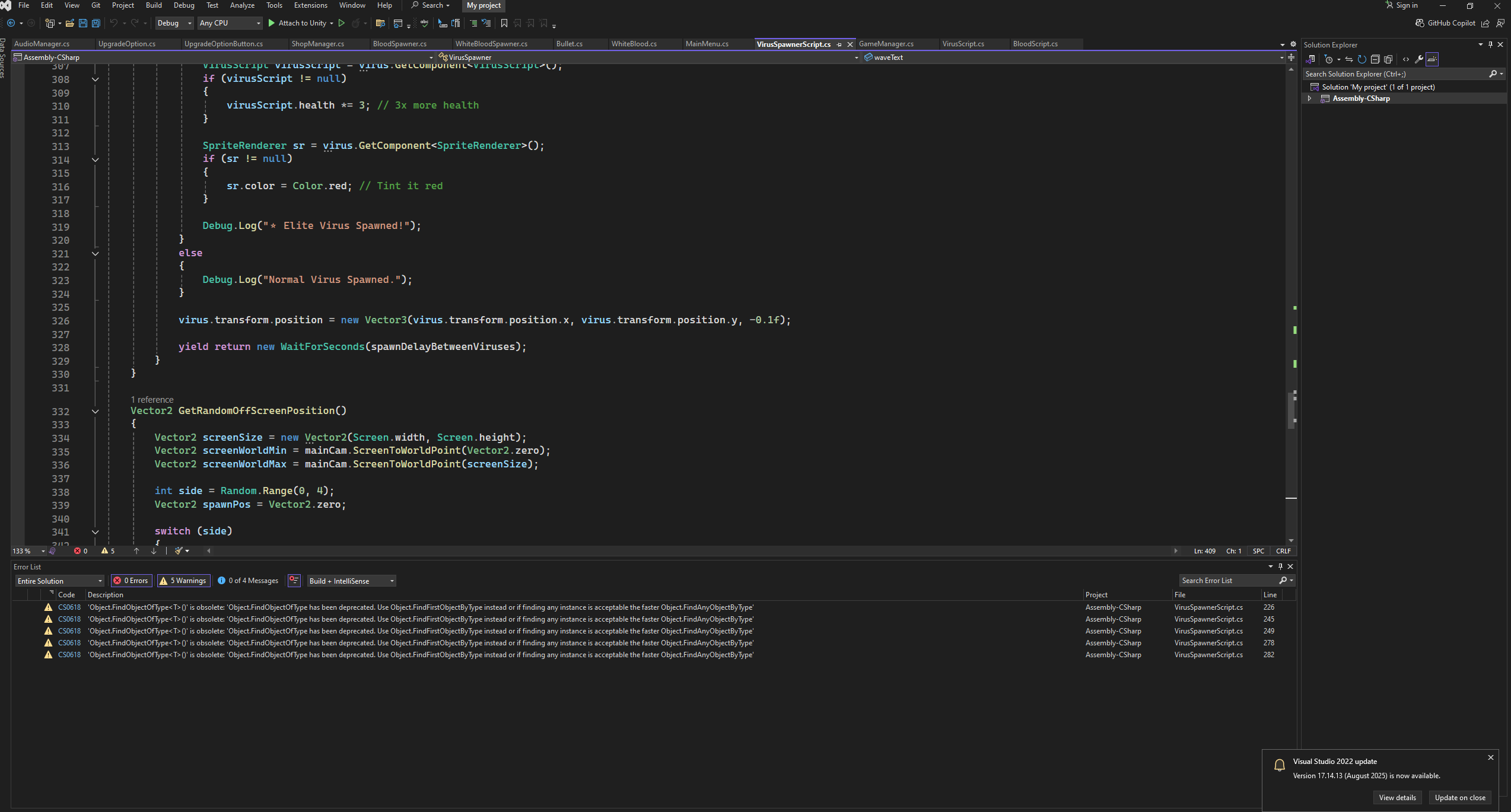1511x812 pixels.
Task: Toggle a bookmark with the bookmark icon
Action: click(x=504, y=23)
